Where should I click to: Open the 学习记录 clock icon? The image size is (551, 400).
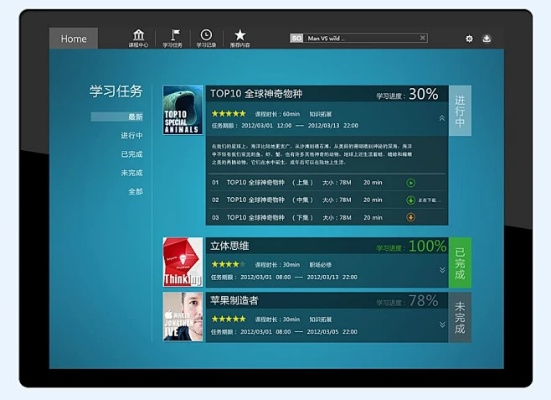coord(206,38)
